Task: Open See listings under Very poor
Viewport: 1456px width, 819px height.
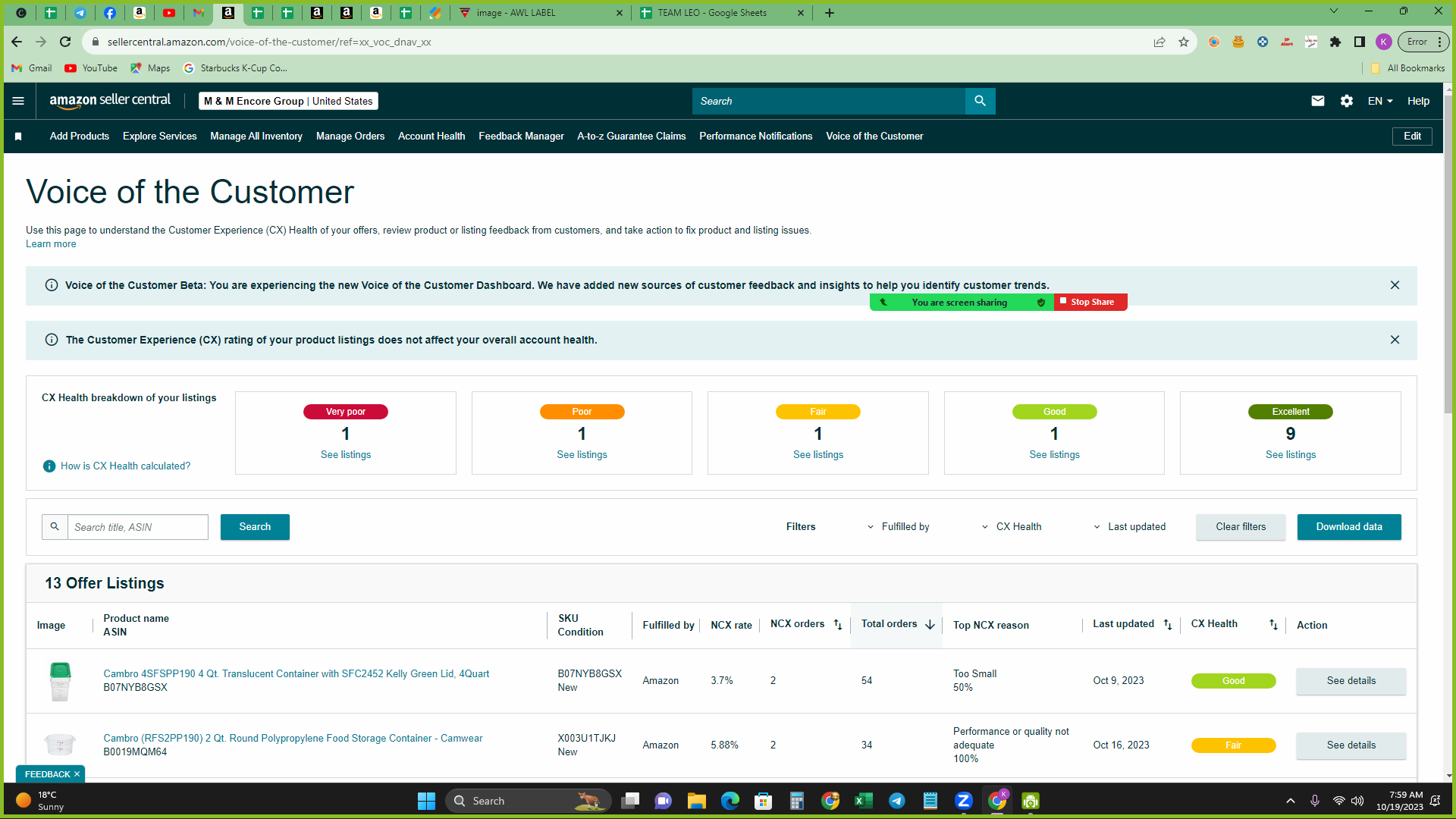Action: point(346,455)
